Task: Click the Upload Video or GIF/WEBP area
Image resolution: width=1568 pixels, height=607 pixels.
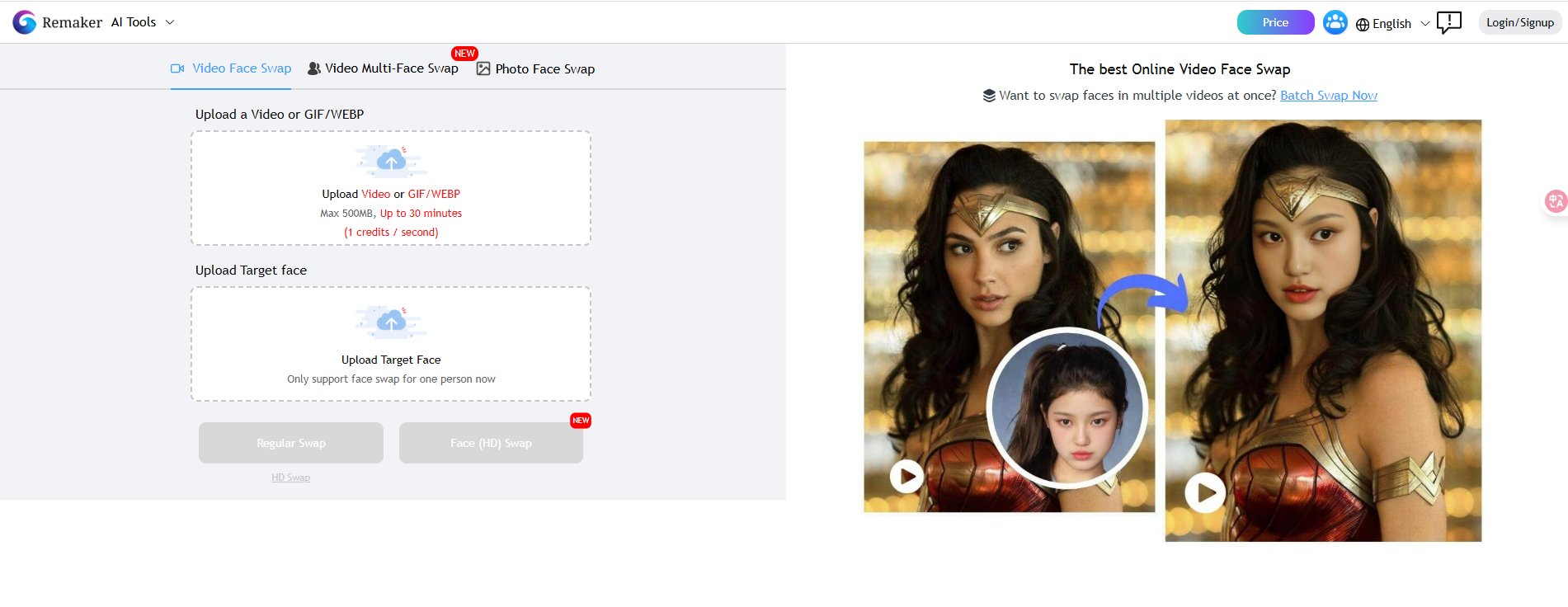Action: (x=391, y=188)
